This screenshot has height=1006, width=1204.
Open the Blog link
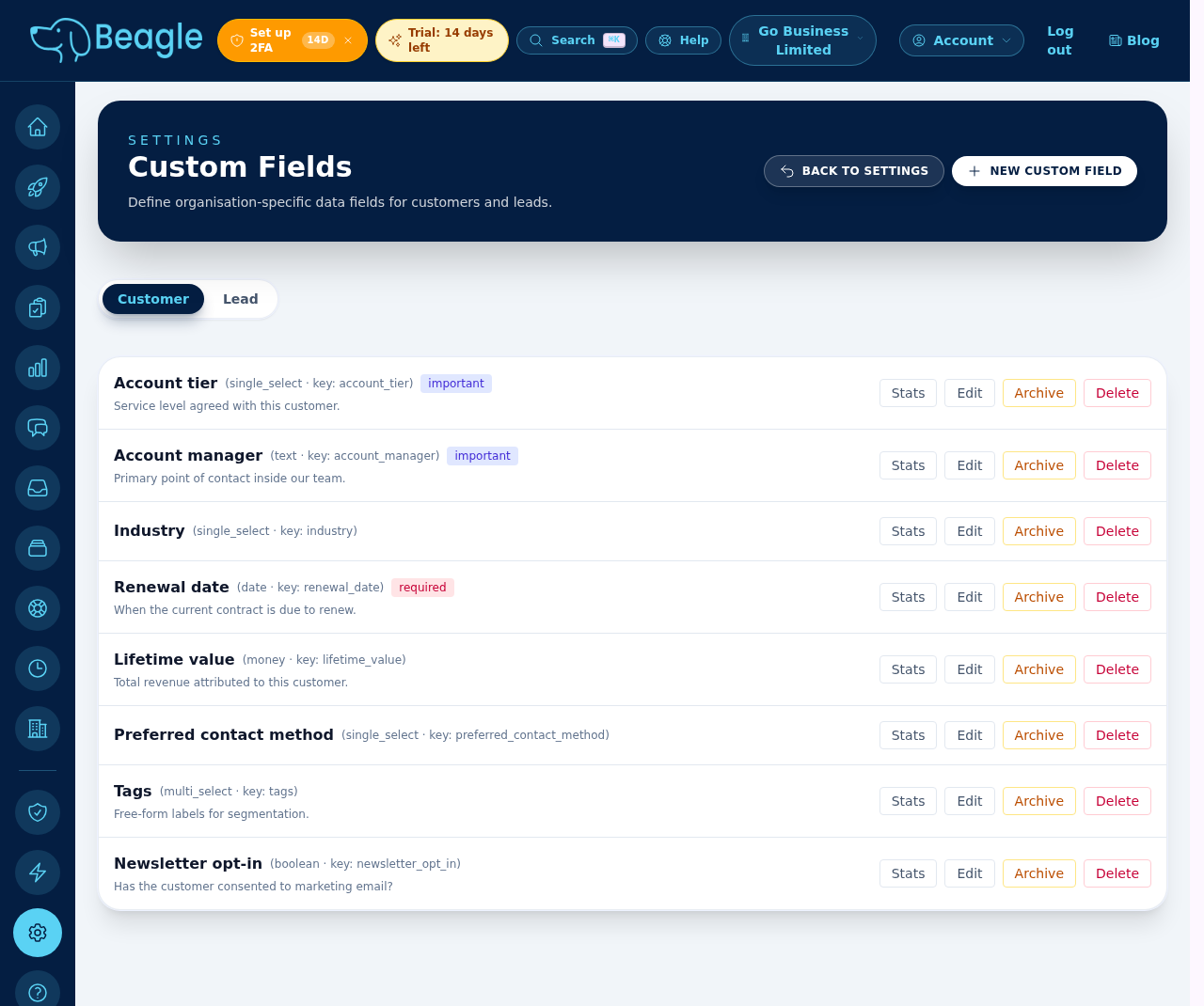point(1133,40)
